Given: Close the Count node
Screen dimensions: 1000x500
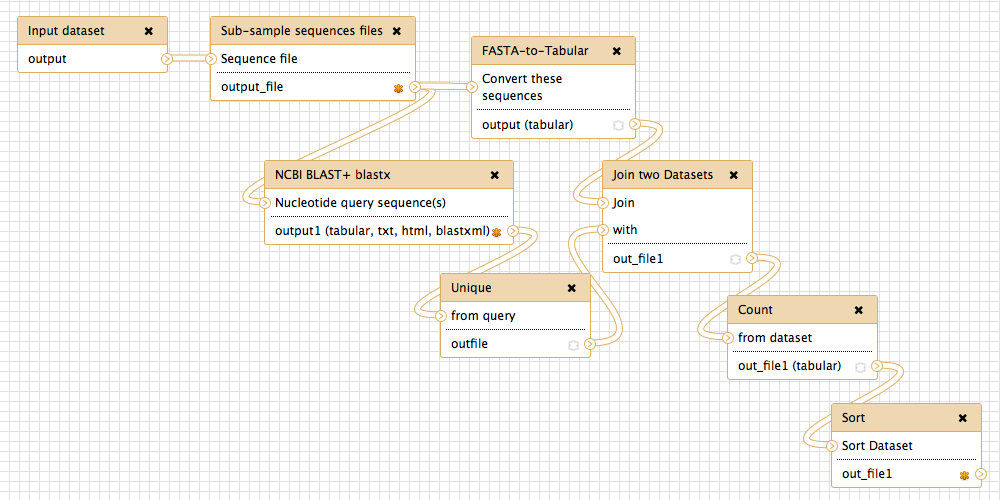Looking at the screenshot, I should pos(858,310).
